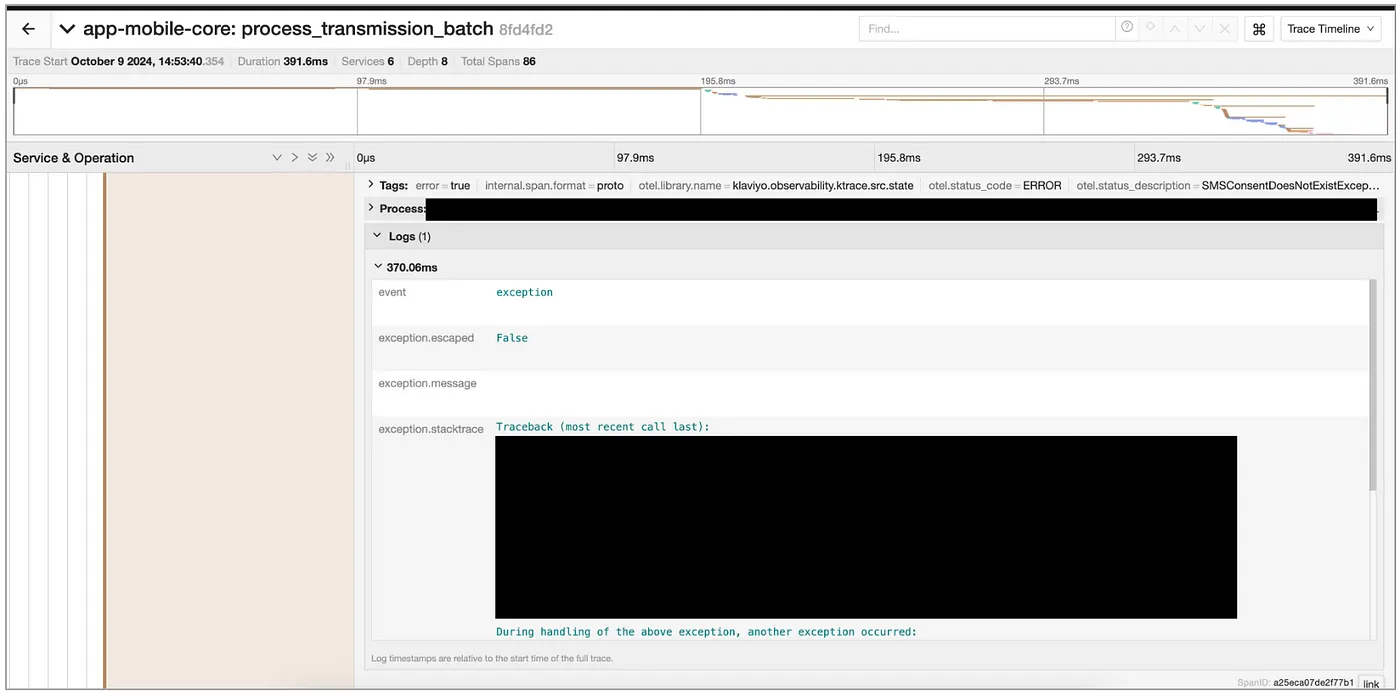The width and height of the screenshot is (1400, 696).
Task: Click the search help question mark icon
Action: pyautogui.click(x=1127, y=28)
